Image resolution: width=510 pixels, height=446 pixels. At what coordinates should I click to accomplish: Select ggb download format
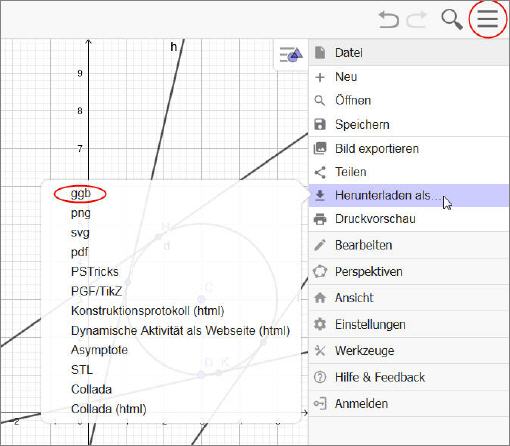pyautogui.click(x=81, y=194)
